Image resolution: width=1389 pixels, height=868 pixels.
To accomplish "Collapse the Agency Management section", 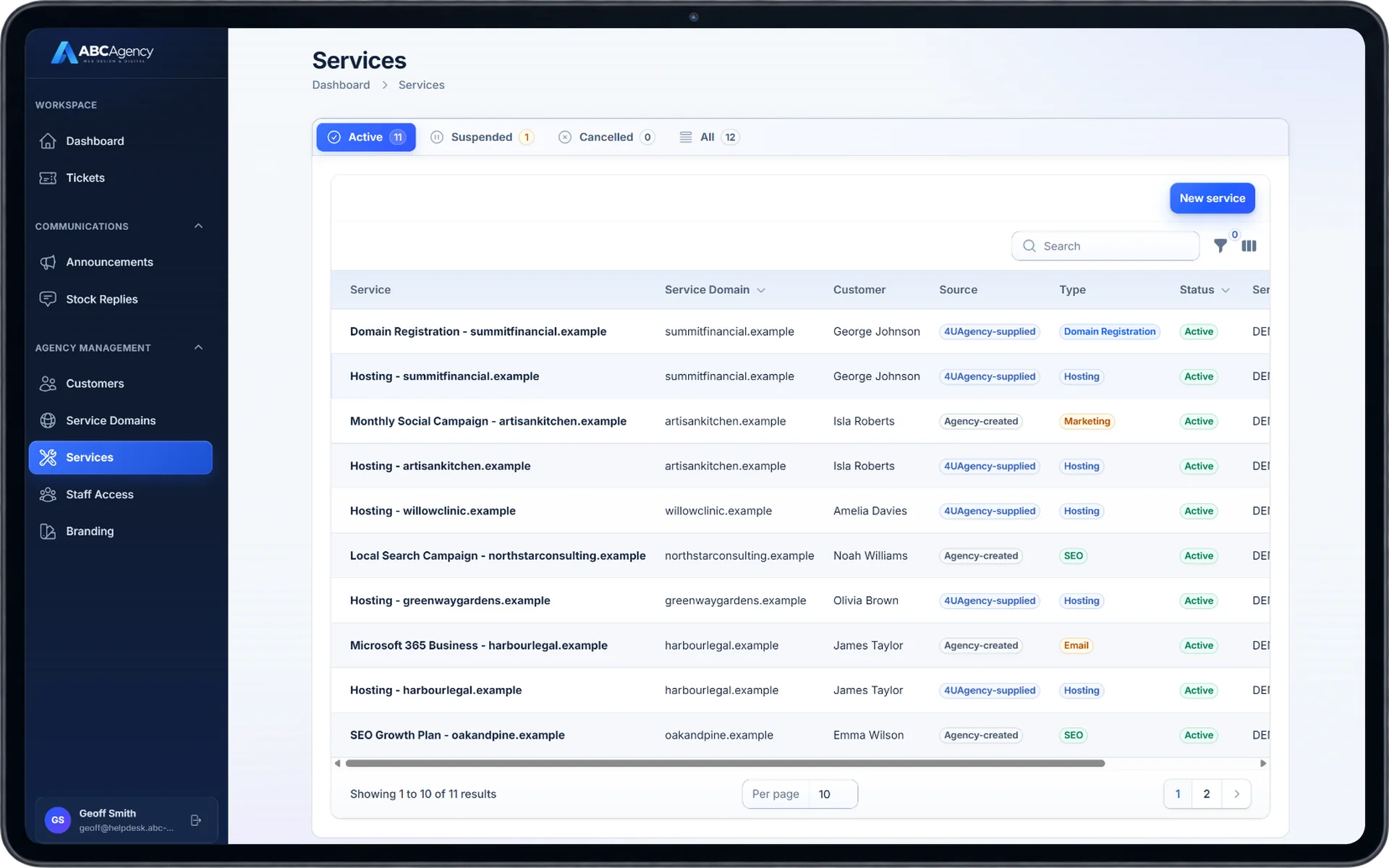I will tap(198, 348).
